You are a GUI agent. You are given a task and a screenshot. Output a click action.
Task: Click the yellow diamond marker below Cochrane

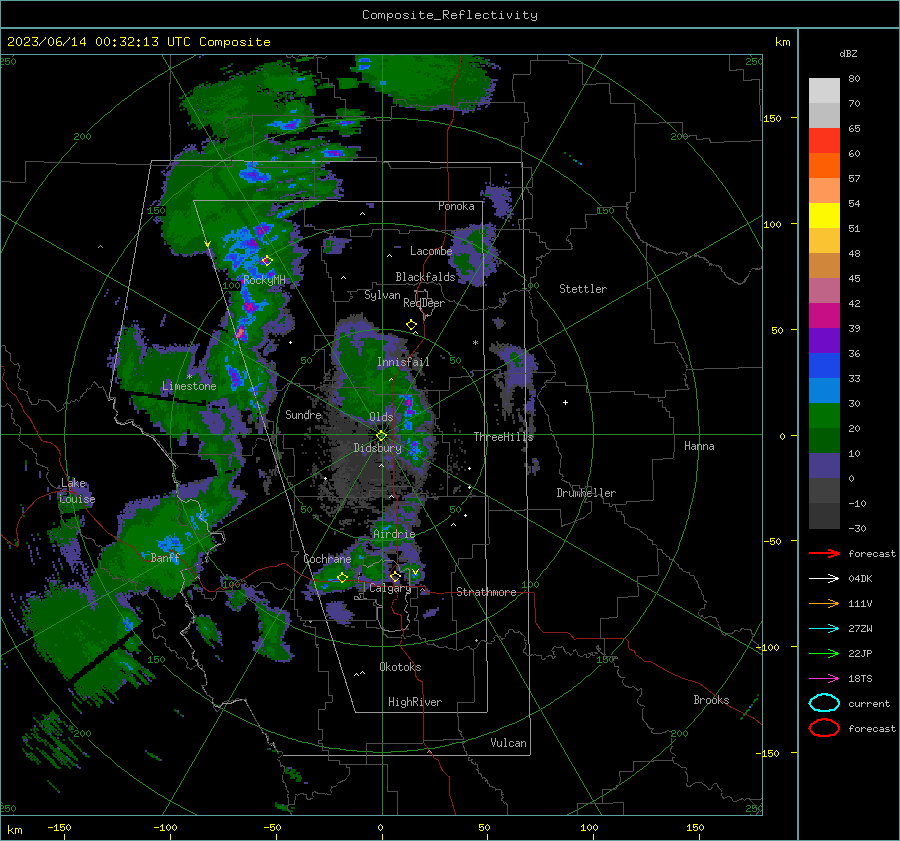(x=342, y=578)
